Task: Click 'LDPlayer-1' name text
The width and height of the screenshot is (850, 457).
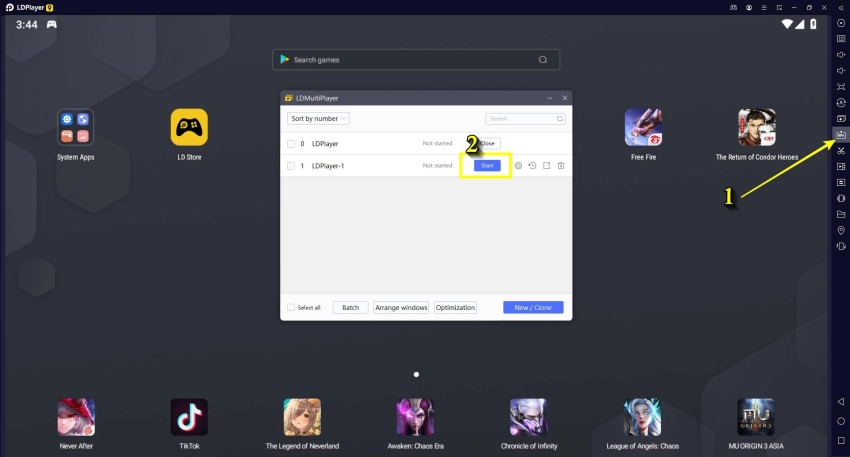Action: pos(328,166)
